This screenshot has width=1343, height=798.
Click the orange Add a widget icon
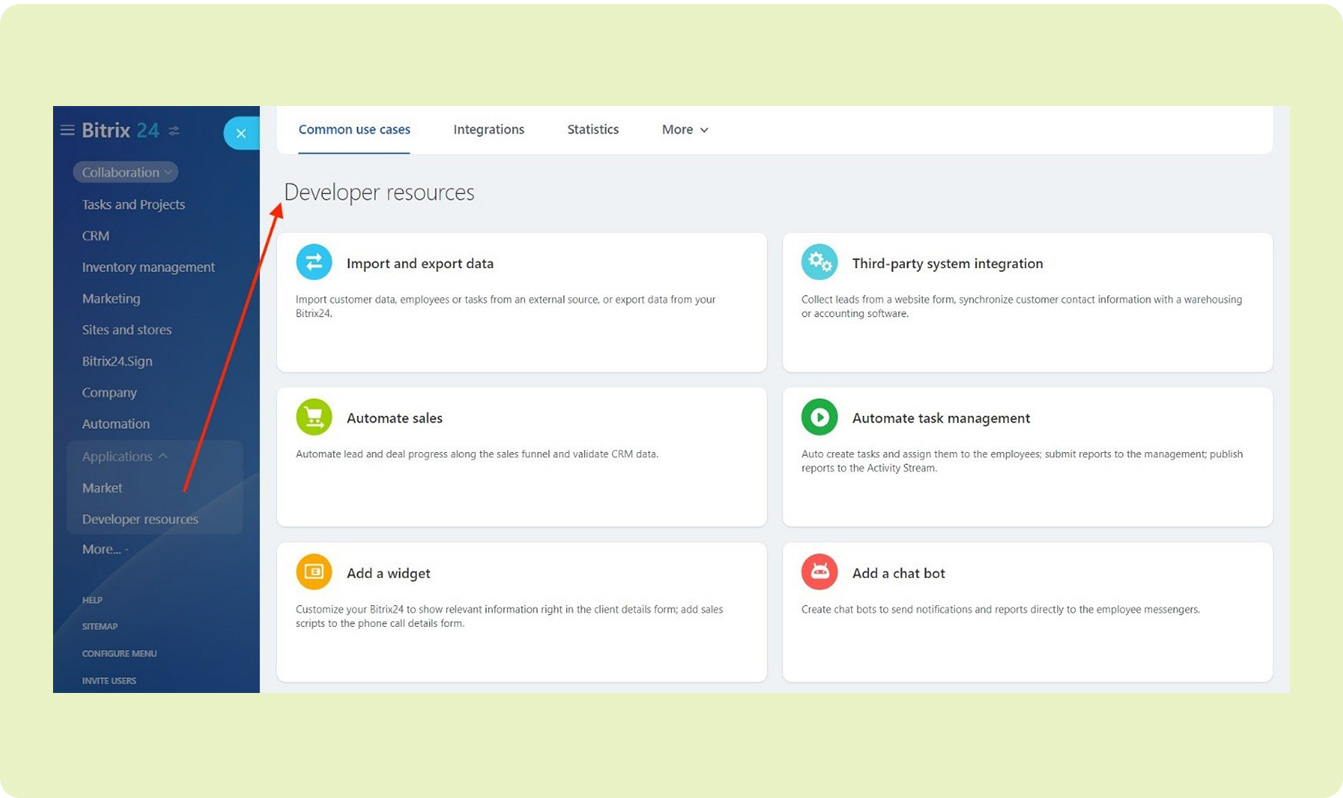click(314, 572)
